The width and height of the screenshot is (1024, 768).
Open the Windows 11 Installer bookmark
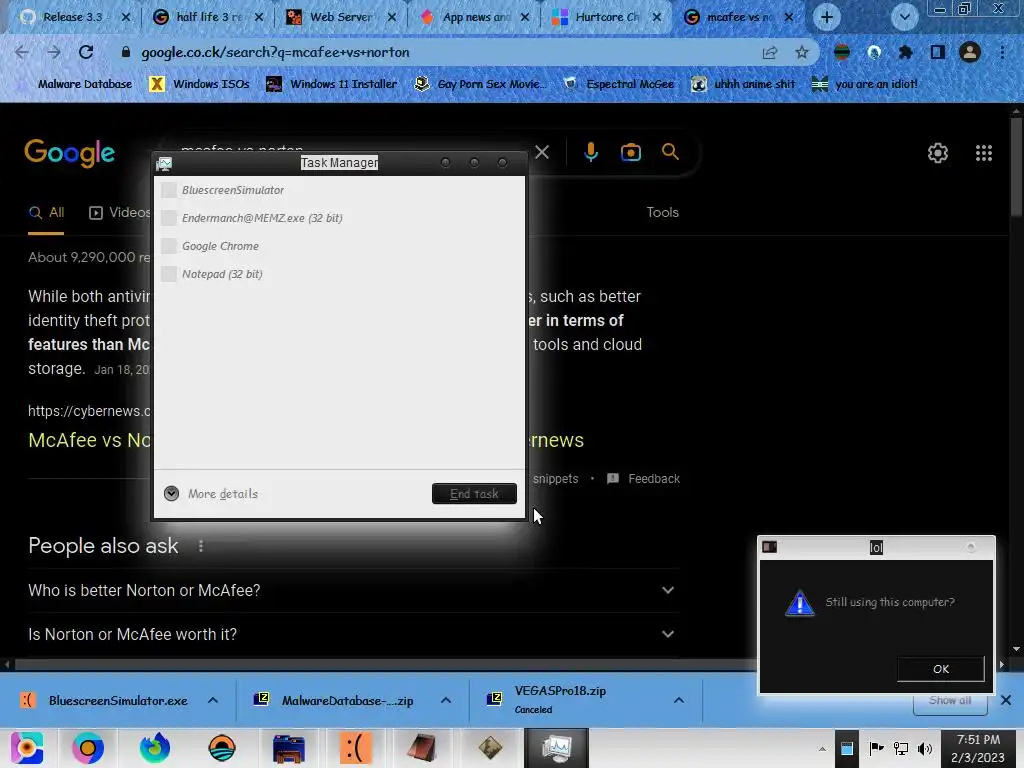tap(332, 84)
